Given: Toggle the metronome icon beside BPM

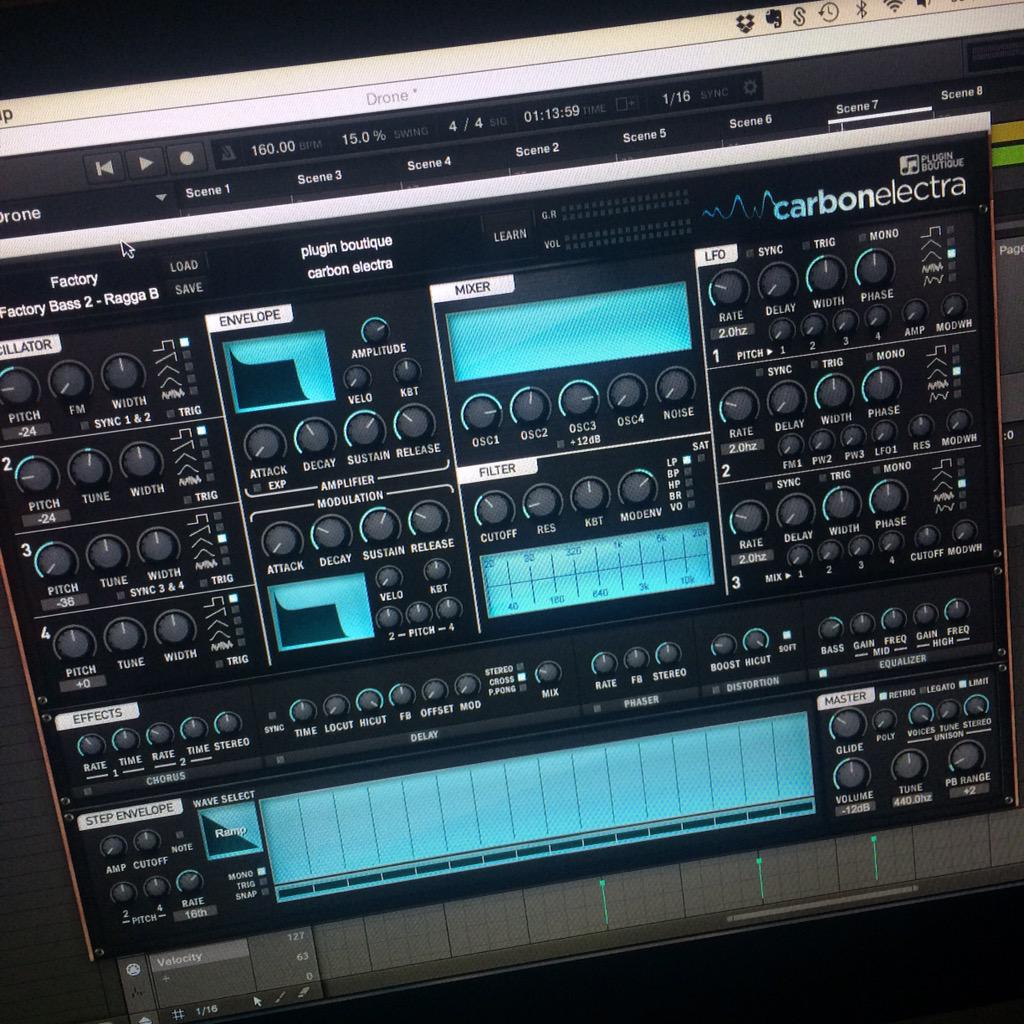Looking at the screenshot, I should pos(228,153).
